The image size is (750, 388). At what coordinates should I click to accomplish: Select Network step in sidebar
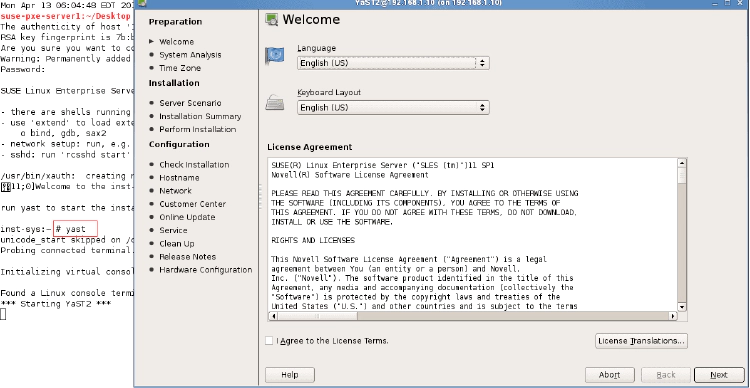coord(176,190)
